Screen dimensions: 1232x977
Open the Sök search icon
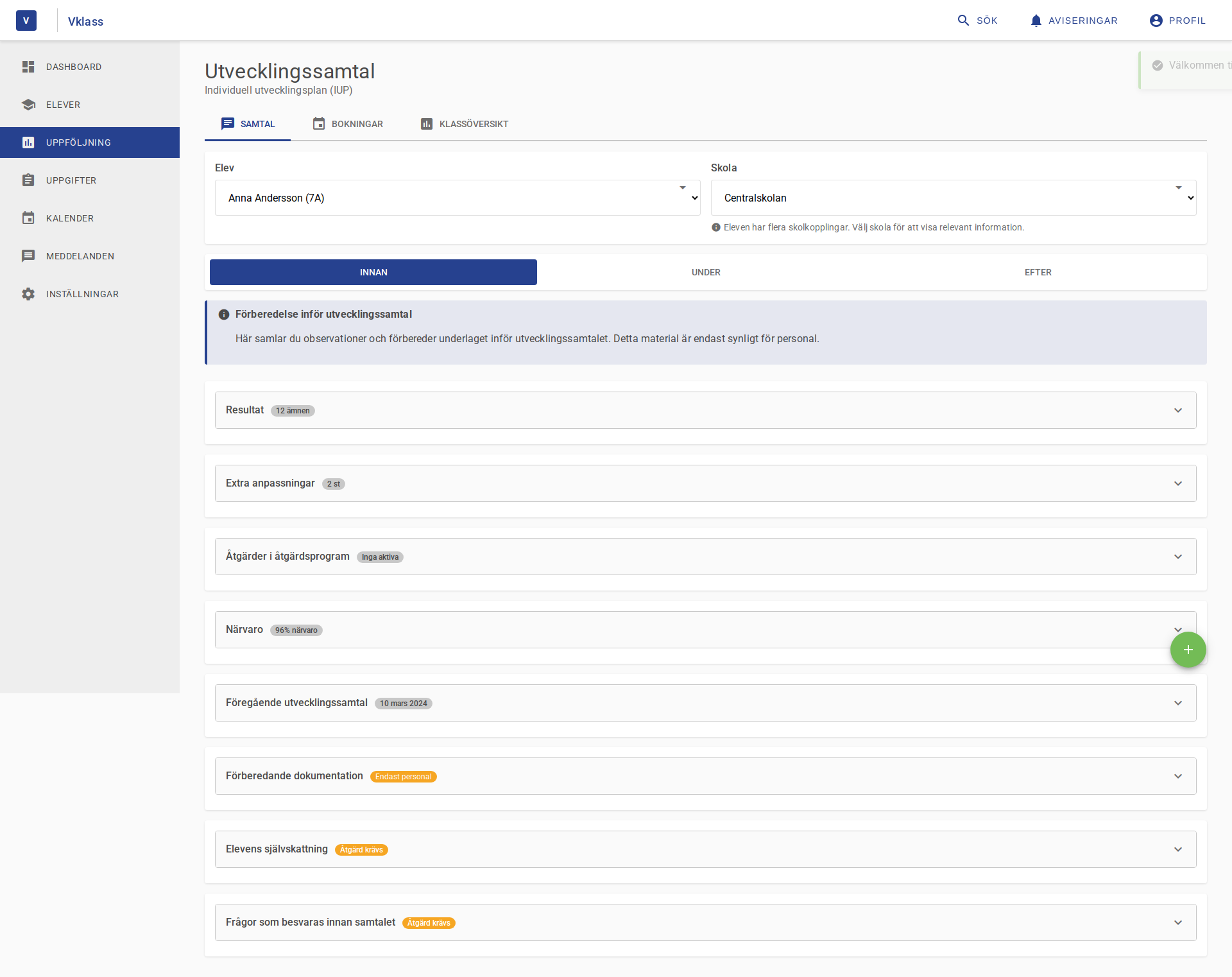pos(964,20)
